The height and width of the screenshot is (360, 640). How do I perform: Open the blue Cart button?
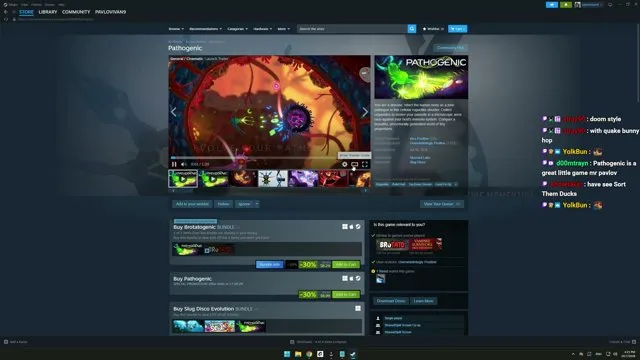(458, 29)
